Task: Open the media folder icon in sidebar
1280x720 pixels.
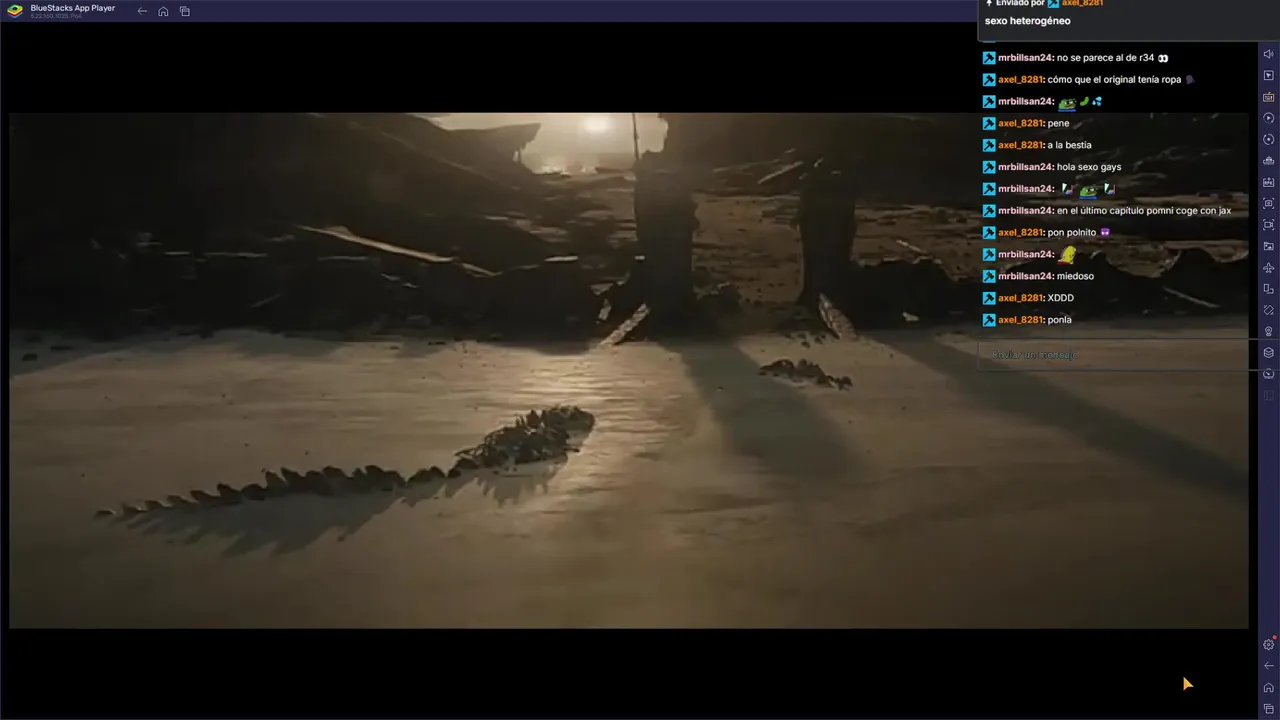Action: pyautogui.click(x=1268, y=246)
